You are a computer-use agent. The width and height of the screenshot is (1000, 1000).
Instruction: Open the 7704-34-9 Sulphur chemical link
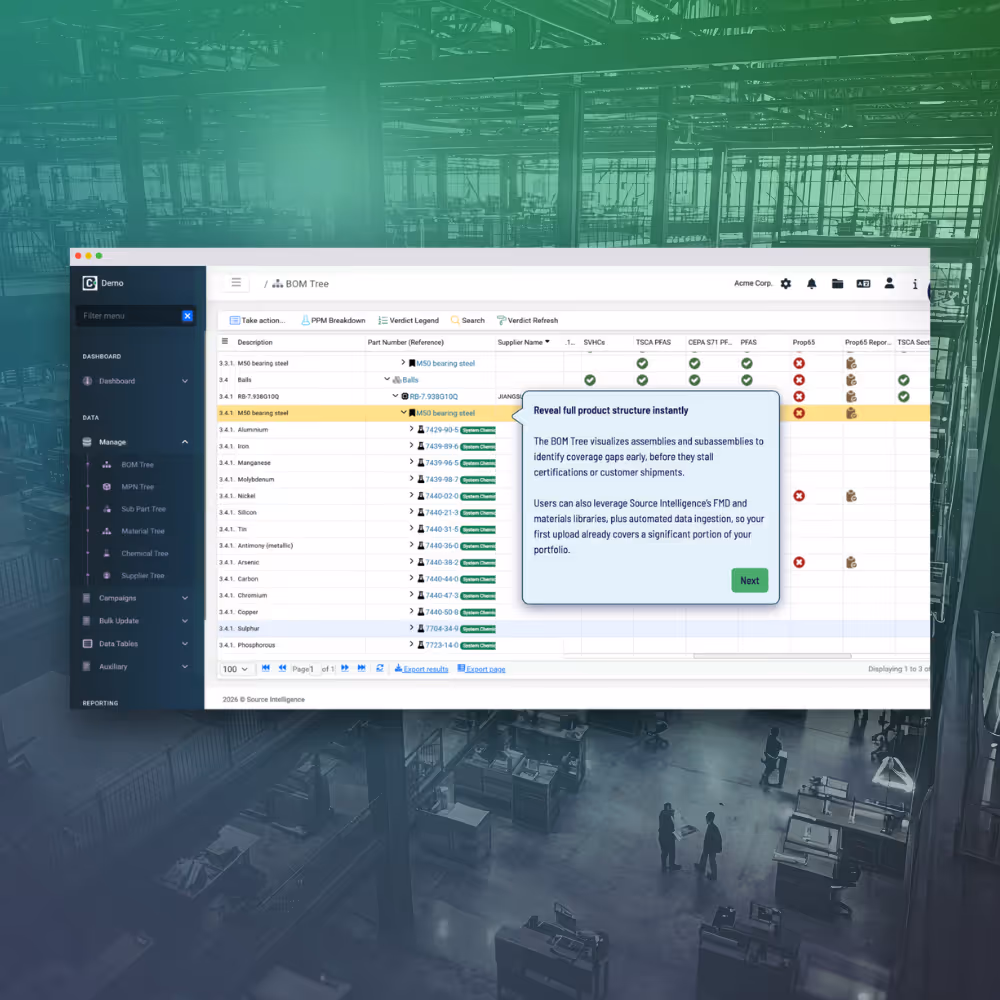point(441,629)
